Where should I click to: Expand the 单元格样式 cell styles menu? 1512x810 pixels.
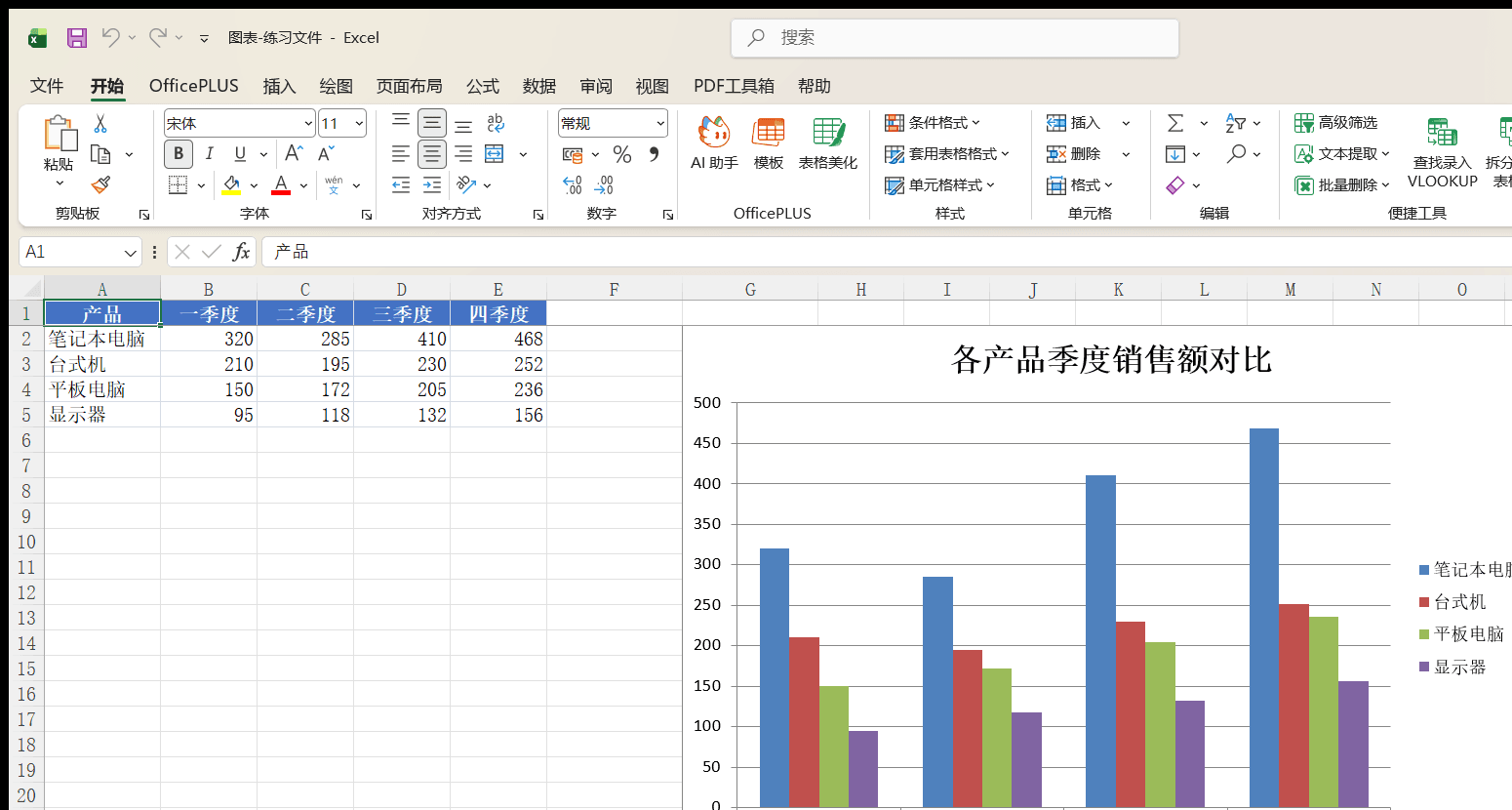click(939, 184)
